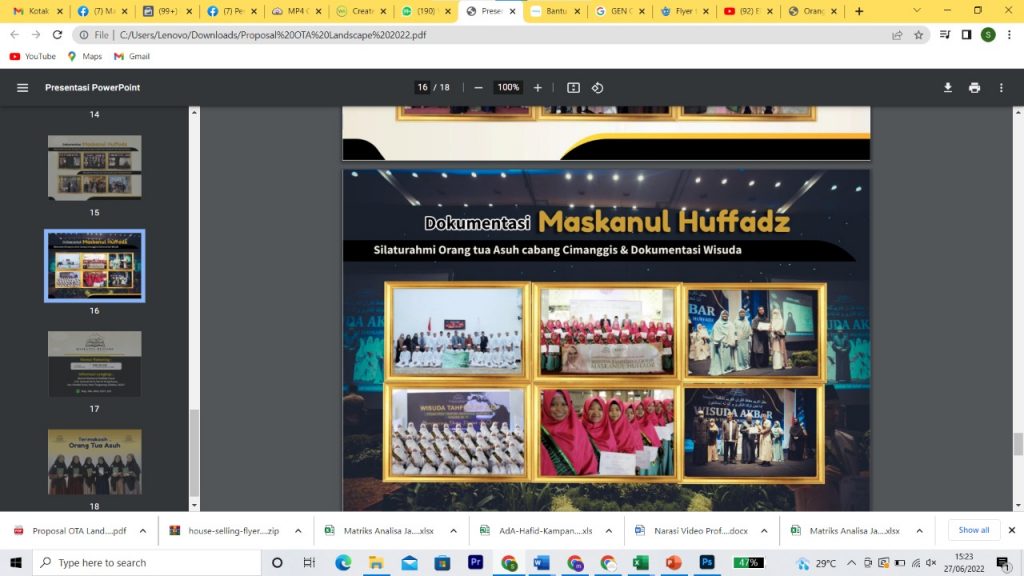Close the downloads bar
The width and height of the screenshot is (1024, 576).
(x=1012, y=530)
